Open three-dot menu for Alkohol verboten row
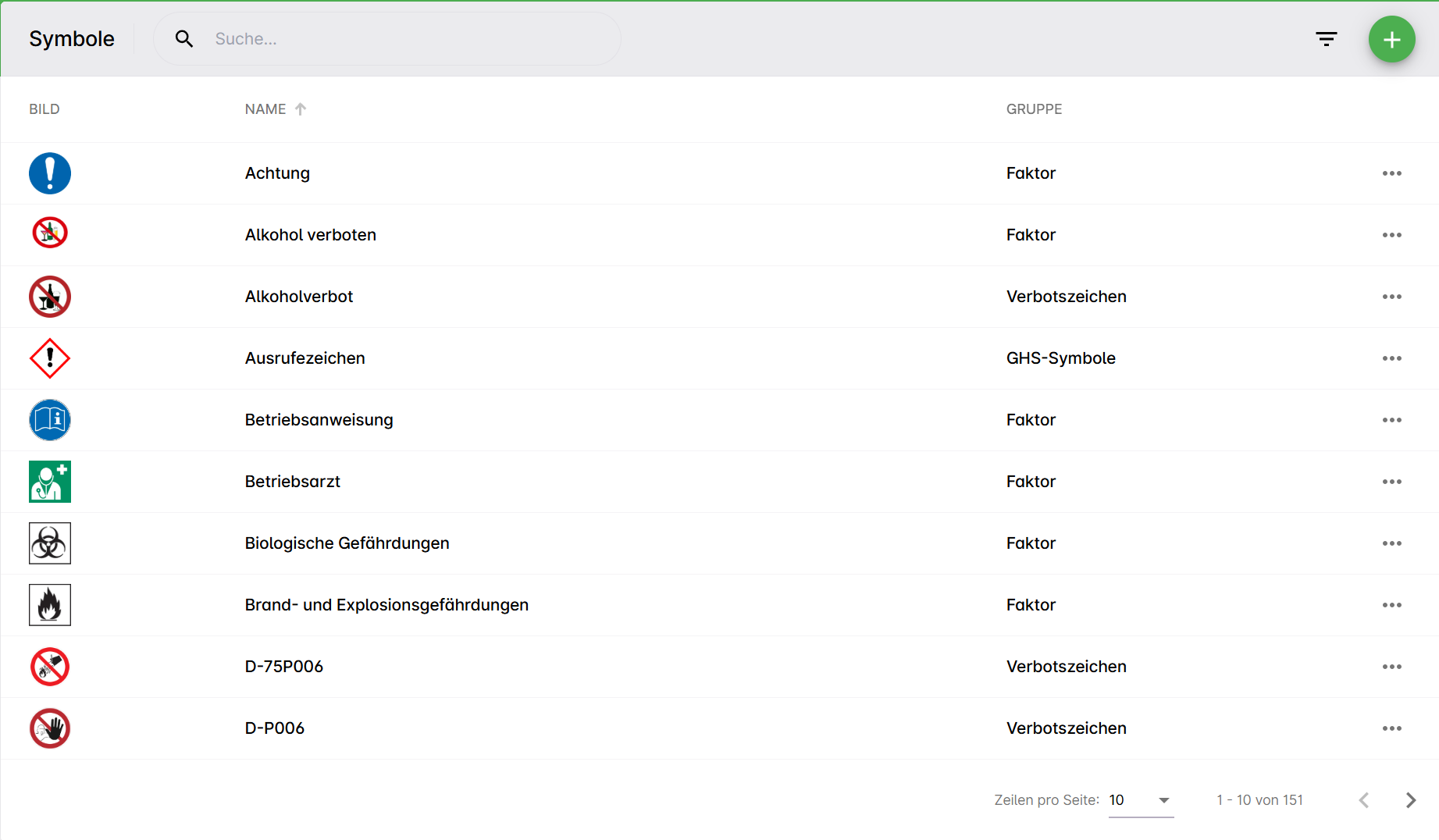This screenshot has width=1439, height=840. (x=1391, y=235)
